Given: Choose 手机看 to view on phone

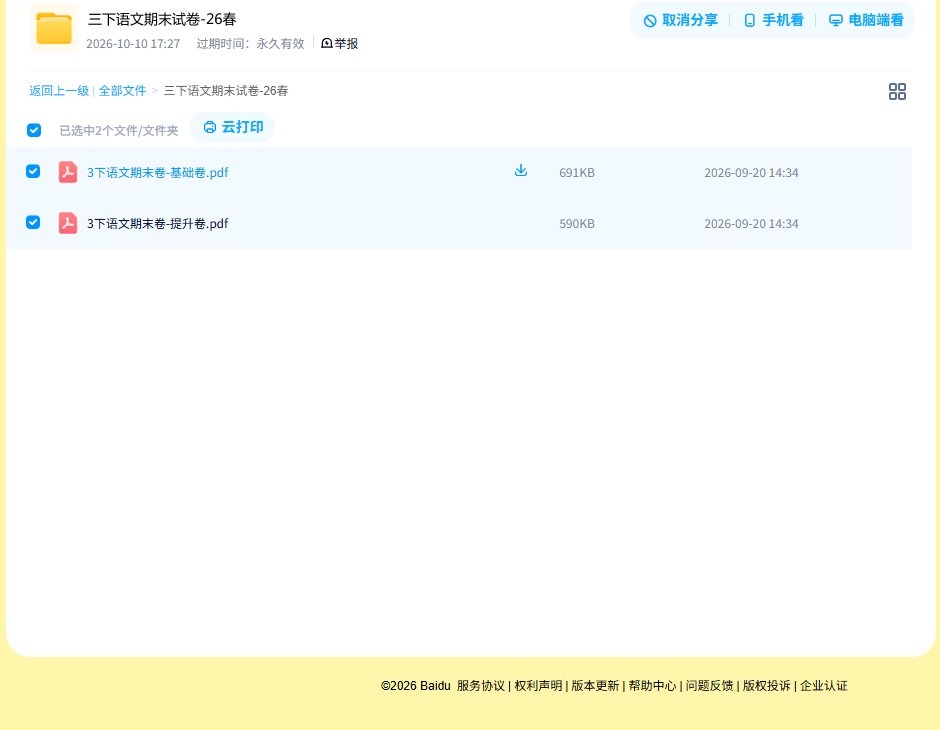Looking at the screenshot, I should pyautogui.click(x=773, y=20).
